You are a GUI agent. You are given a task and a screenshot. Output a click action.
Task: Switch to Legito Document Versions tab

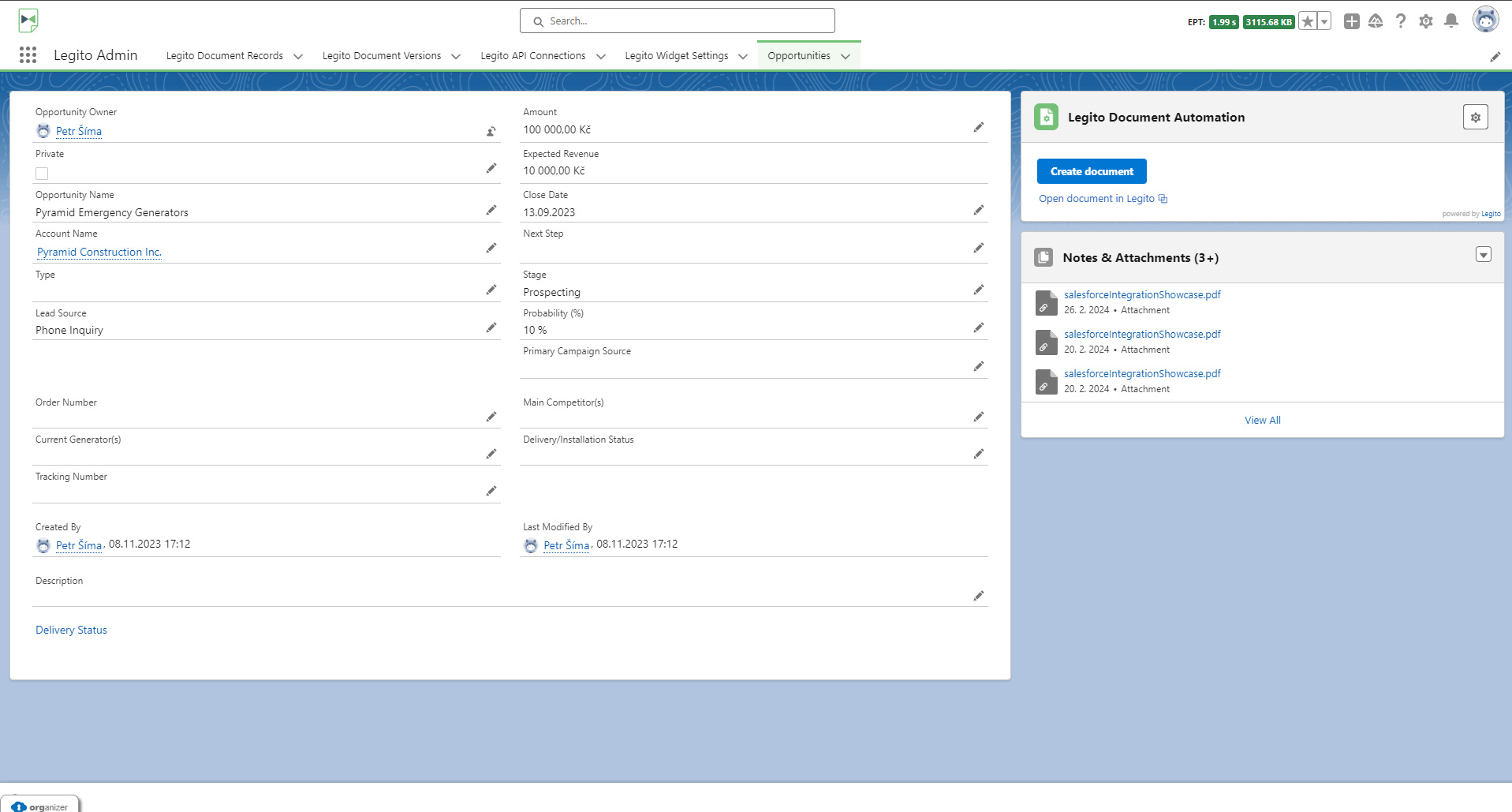click(x=382, y=56)
